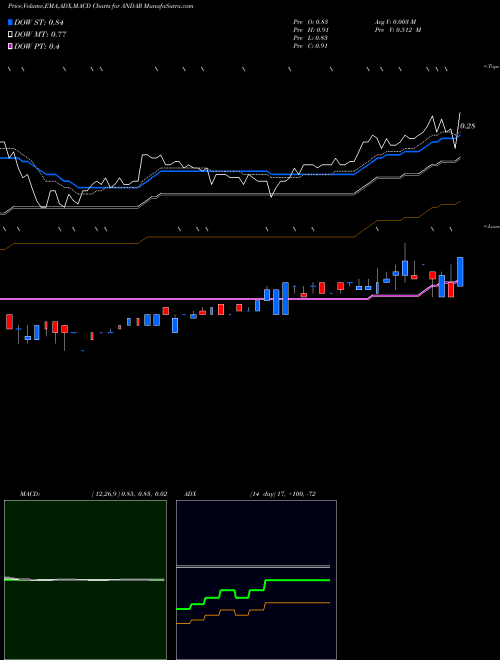Click the ADX (14 day) parameter values
The width and height of the screenshot is (500, 660).
click(282, 494)
